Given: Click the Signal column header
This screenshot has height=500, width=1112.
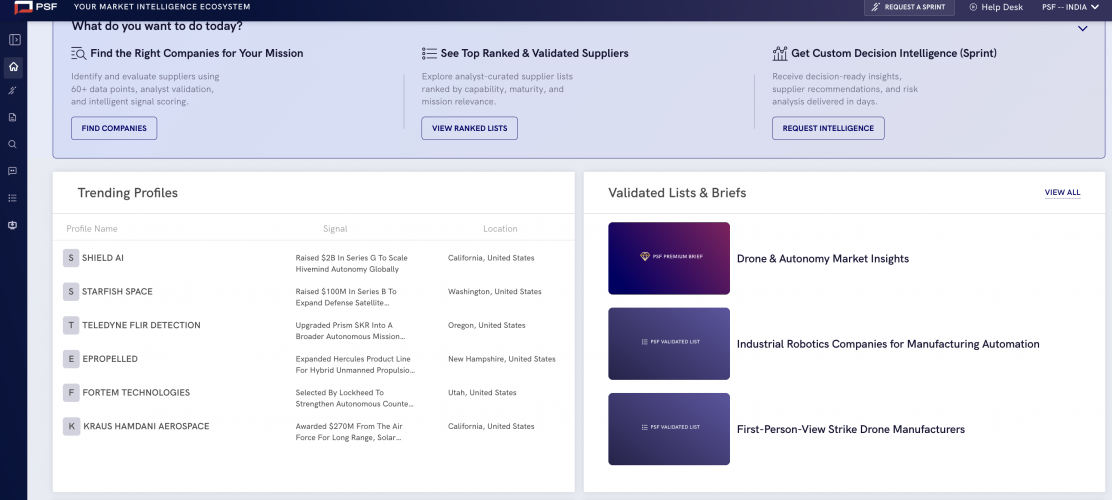Looking at the screenshot, I should pyautogui.click(x=335, y=228).
